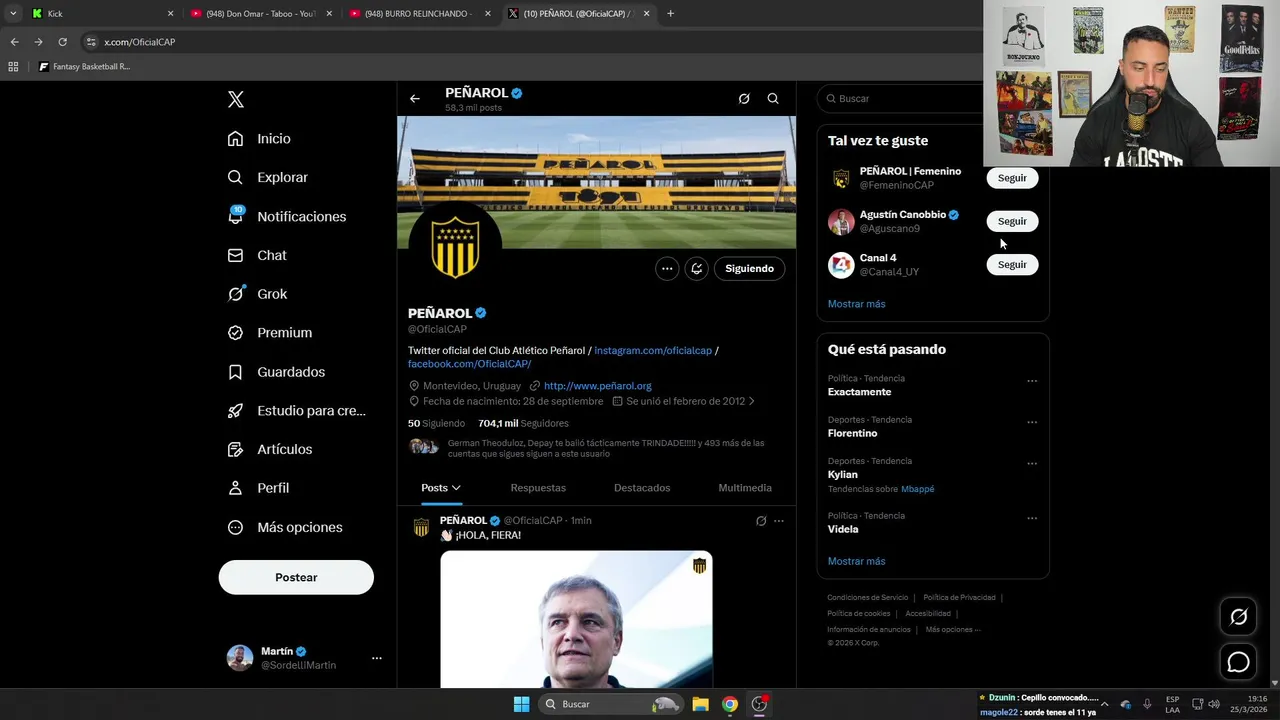Viewport: 1280px width, 720px height.
Task: View 704,1 mil Seguidores list
Action: 523,423
